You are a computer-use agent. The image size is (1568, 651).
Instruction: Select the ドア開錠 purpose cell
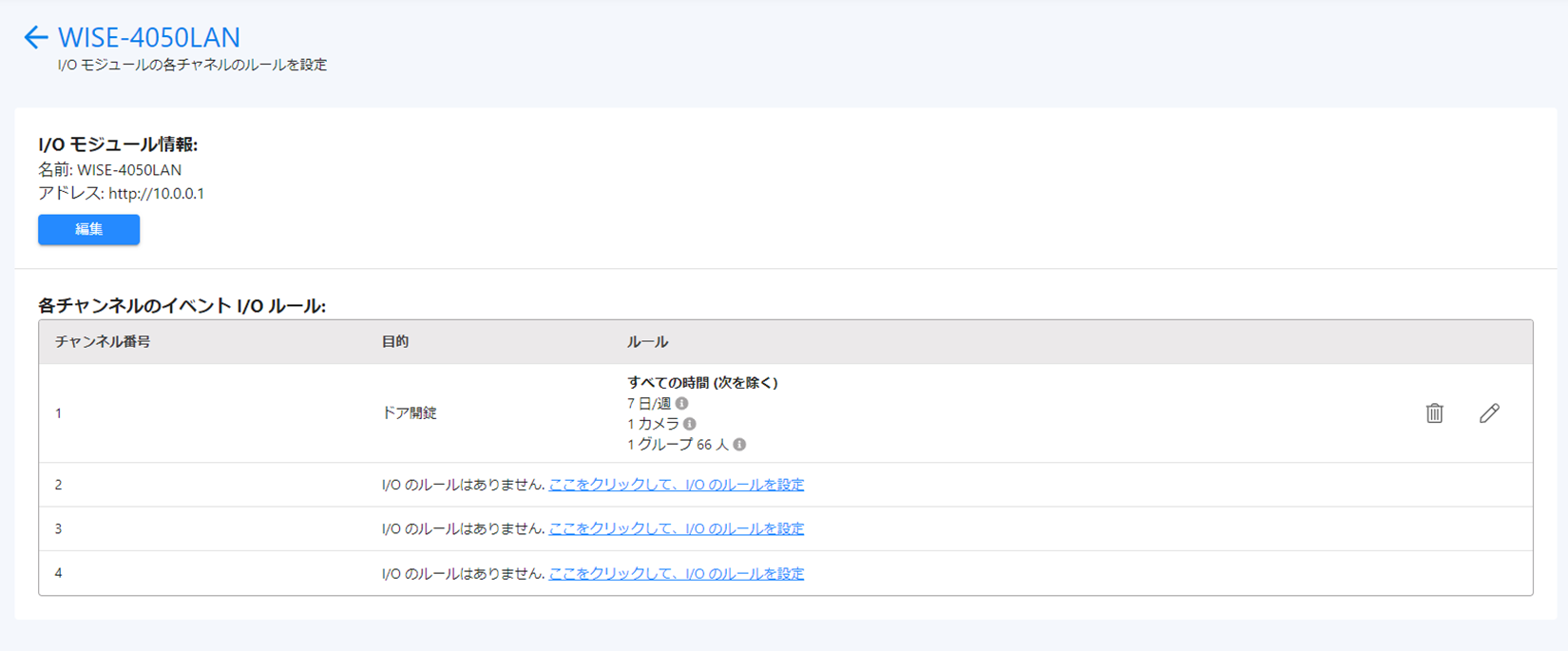[410, 413]
